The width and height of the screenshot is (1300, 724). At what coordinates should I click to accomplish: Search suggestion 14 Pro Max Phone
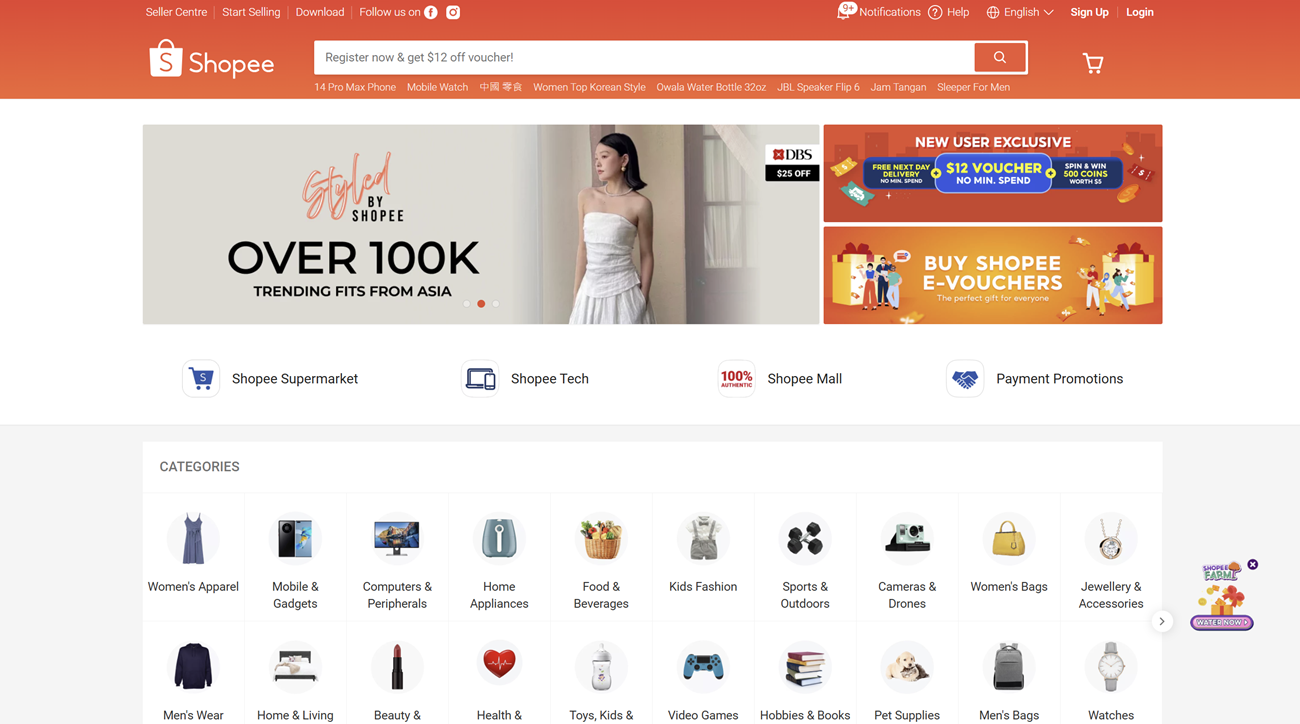(355, 87)
